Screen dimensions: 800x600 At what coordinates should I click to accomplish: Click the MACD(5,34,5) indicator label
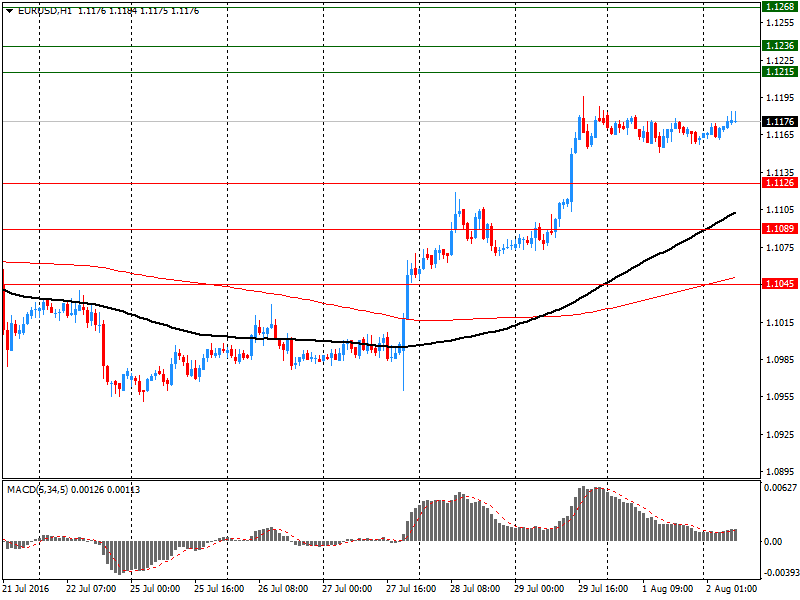(x=37, y=490)
